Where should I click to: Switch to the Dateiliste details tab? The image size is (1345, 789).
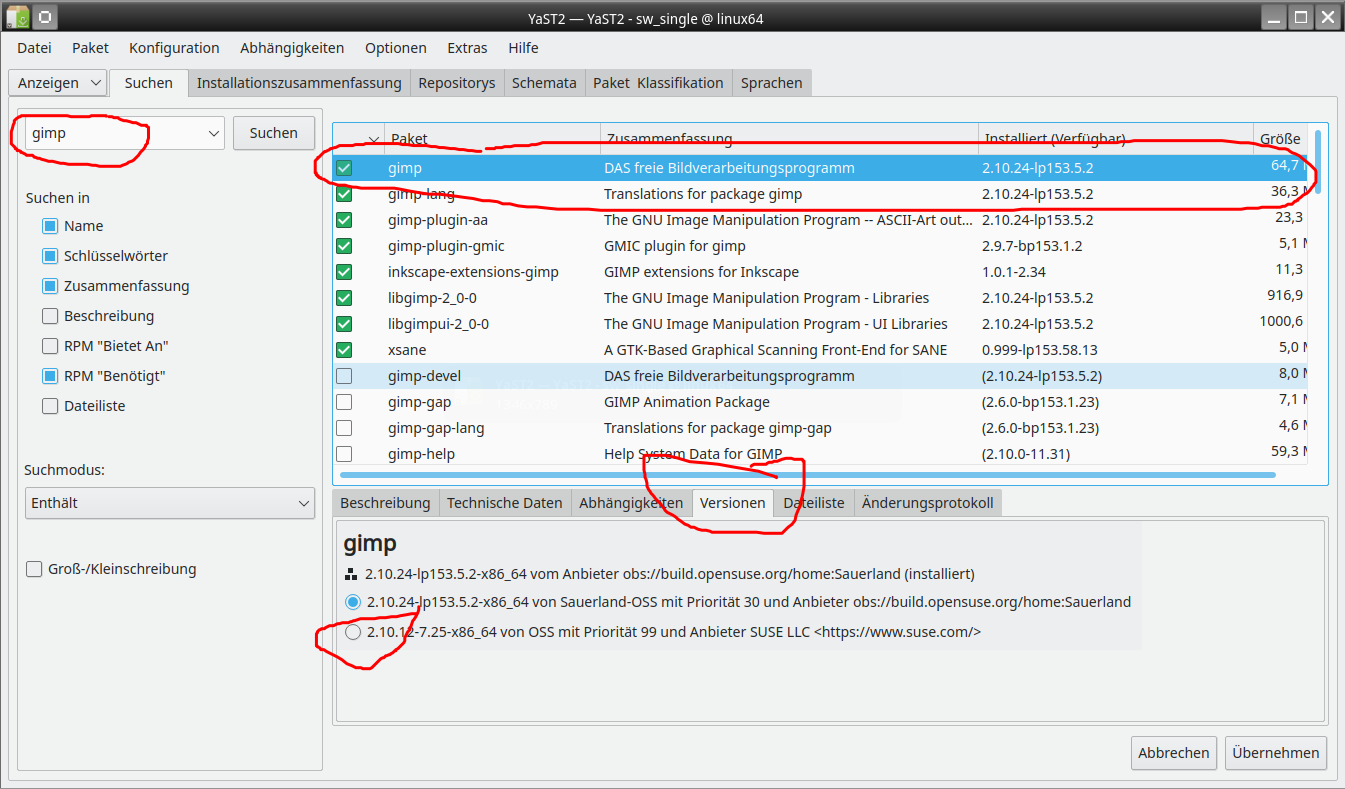(x=814, y=503)
